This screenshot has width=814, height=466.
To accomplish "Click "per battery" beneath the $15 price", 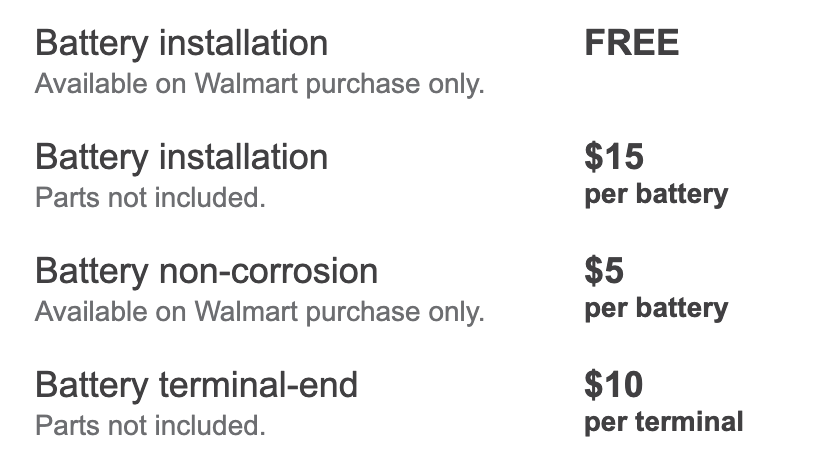I will pos(655,193).
